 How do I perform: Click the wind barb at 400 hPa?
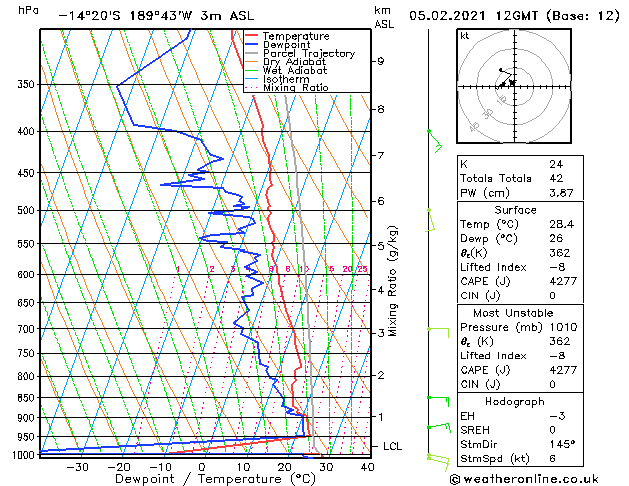(435, 141)
